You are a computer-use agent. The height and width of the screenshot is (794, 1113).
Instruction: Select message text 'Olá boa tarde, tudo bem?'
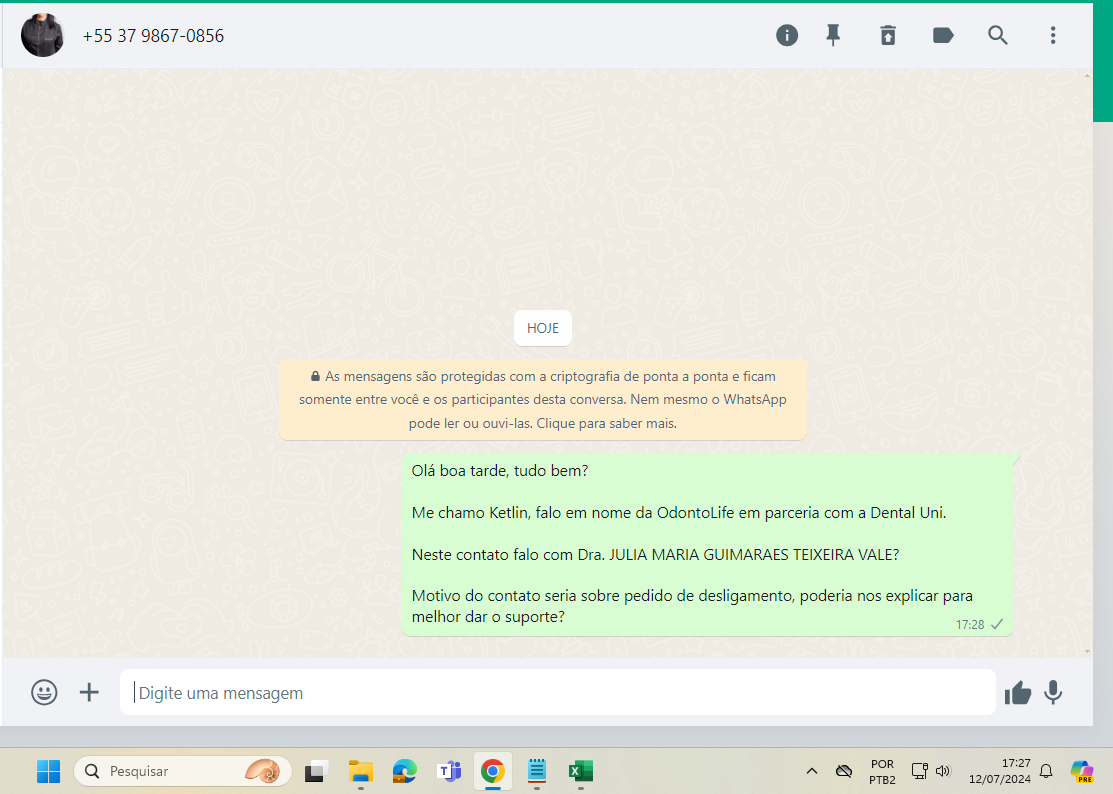500,470
